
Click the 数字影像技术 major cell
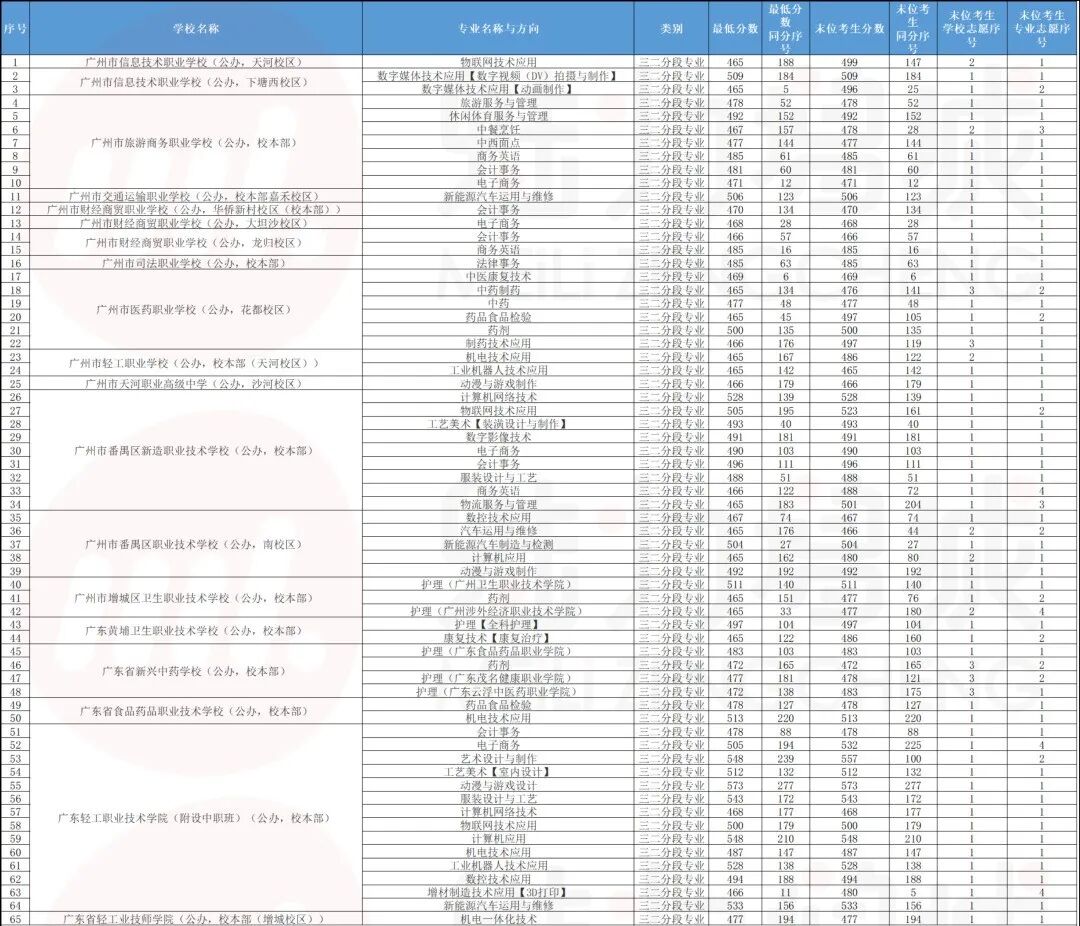pyautogui.click(x=499, y=437)
